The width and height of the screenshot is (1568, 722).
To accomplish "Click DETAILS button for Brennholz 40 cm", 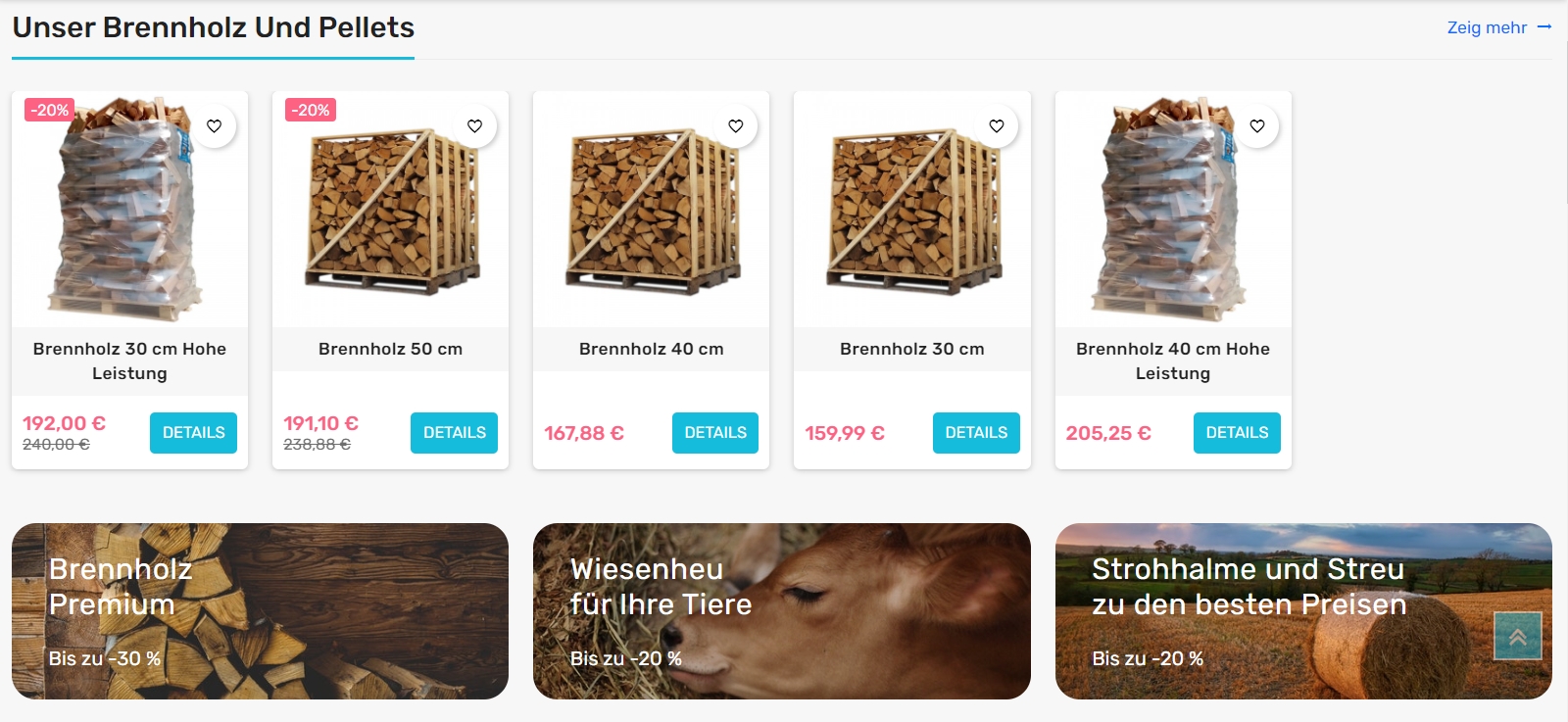I will tap(715, 433).
